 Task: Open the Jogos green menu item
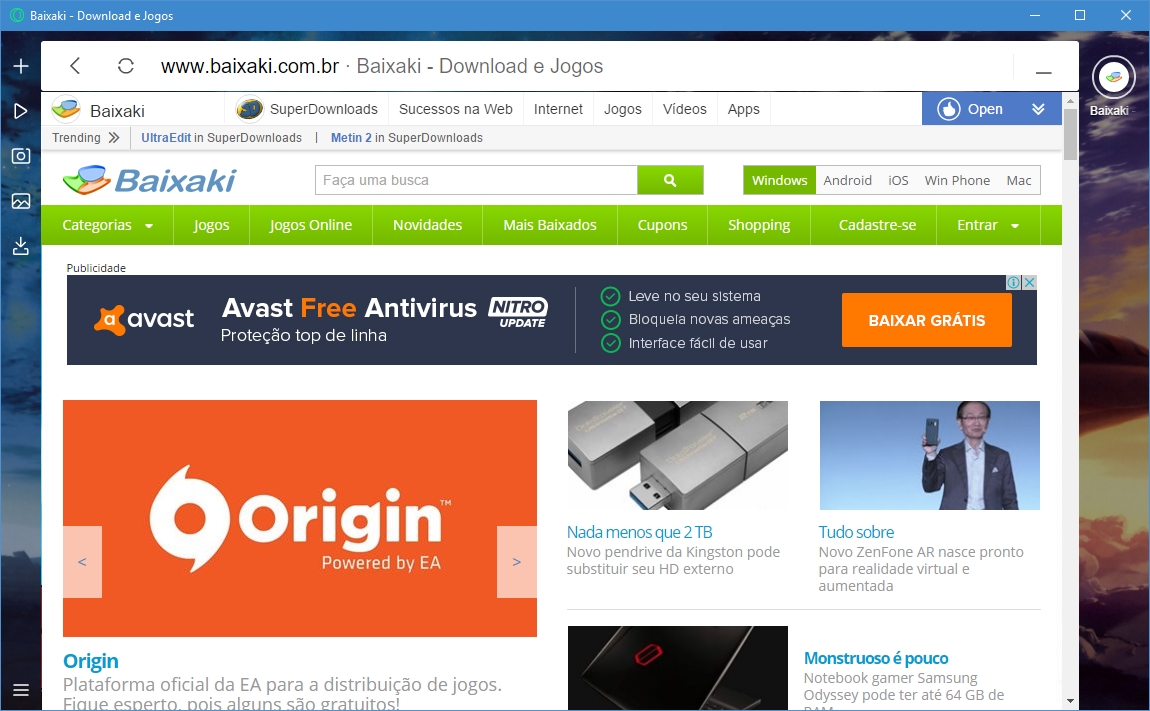tap(211, 225)
